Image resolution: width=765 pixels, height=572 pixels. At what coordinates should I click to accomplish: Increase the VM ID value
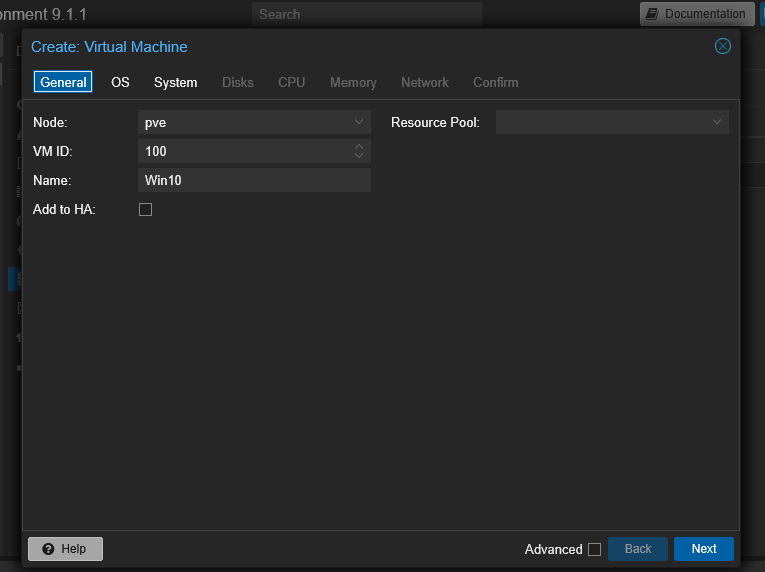coord(359,146)
